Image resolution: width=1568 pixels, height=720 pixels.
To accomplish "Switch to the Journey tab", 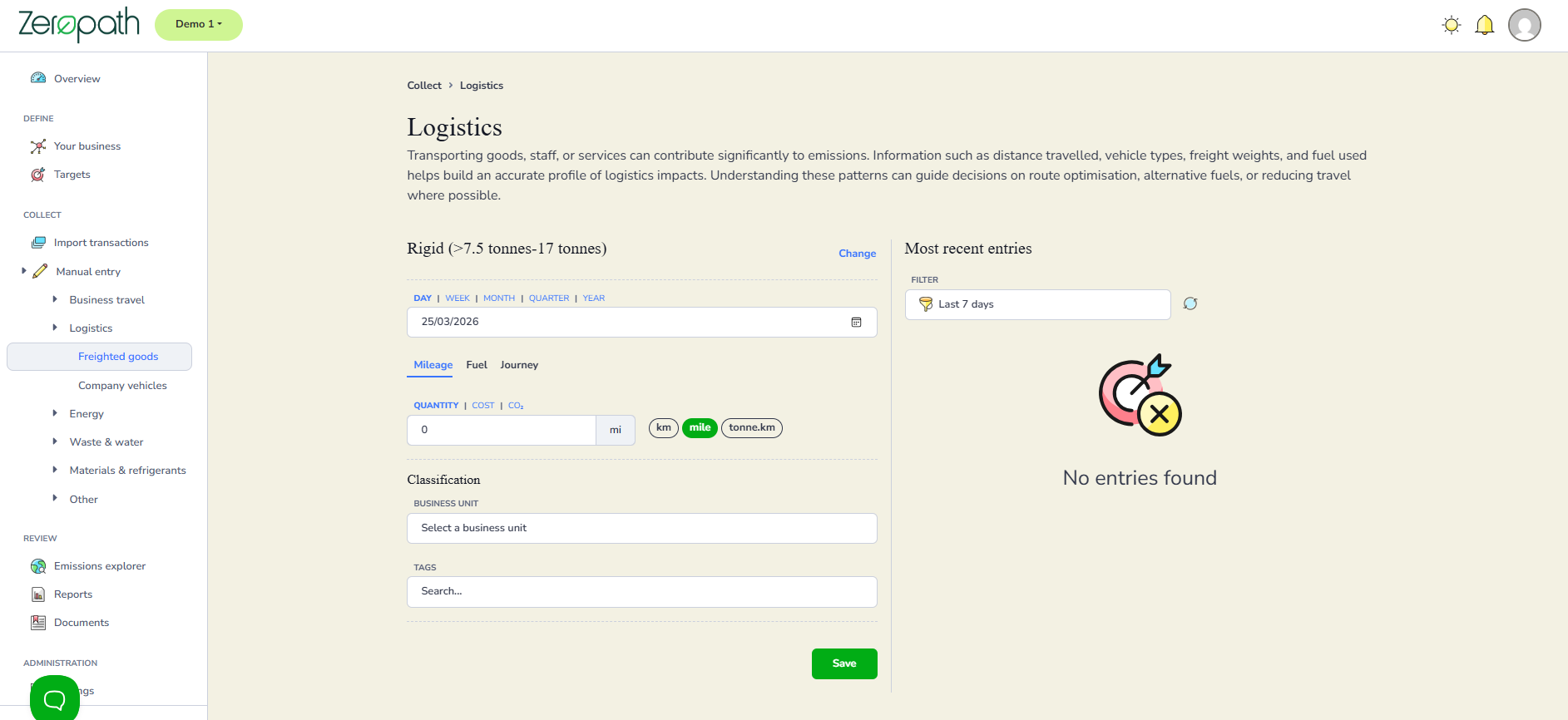I will (519, 365).
